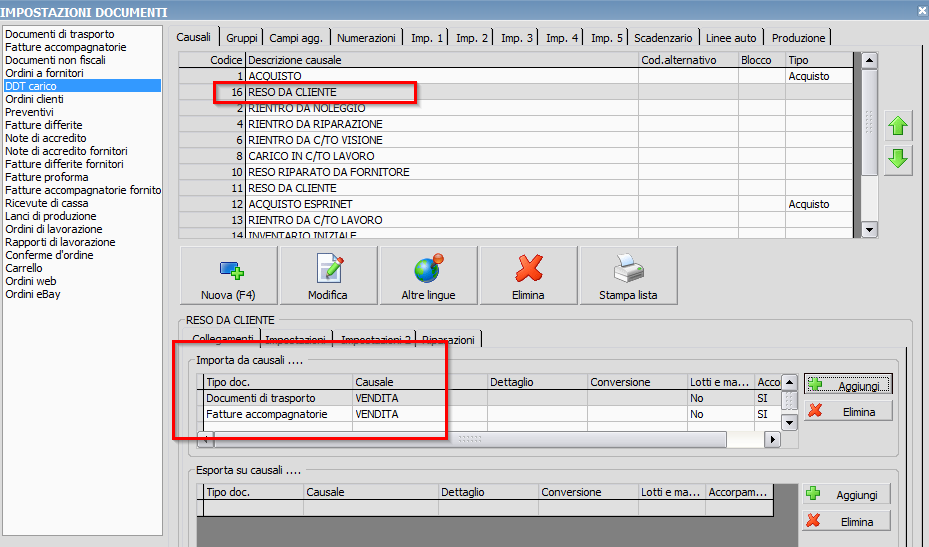Viewport: 929px width, 547px height.
Task: Open the Produzione tab
Action: 798,38
